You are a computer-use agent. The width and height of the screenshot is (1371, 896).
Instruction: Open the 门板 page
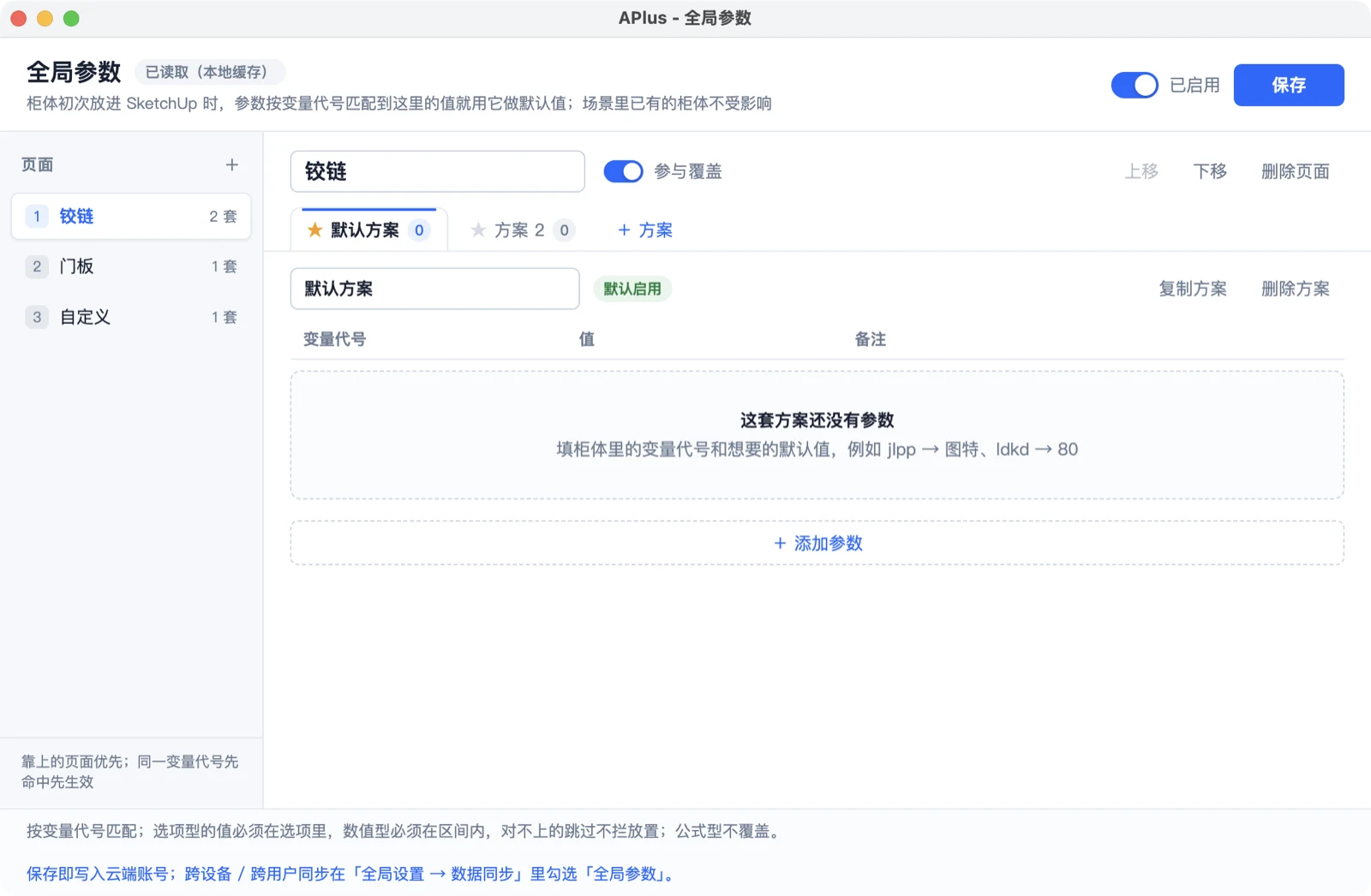tap(131, 266)
